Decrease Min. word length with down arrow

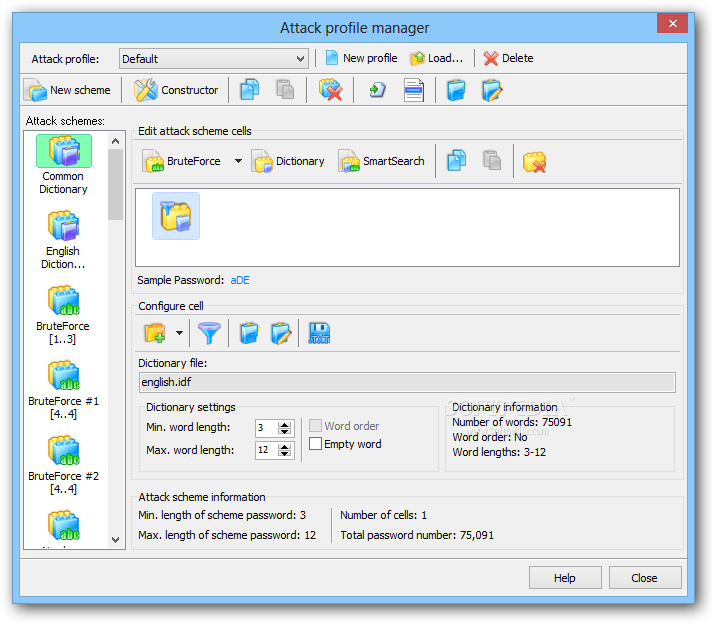click(x=285, y=432)
